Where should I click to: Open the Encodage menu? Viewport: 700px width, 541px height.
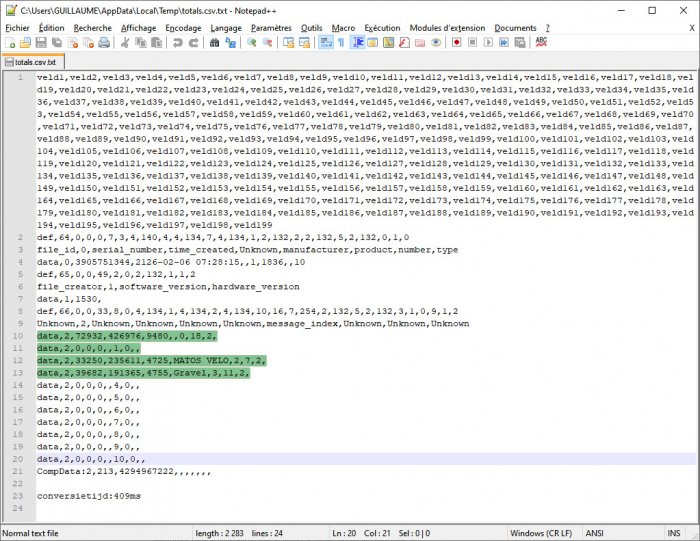183,28
